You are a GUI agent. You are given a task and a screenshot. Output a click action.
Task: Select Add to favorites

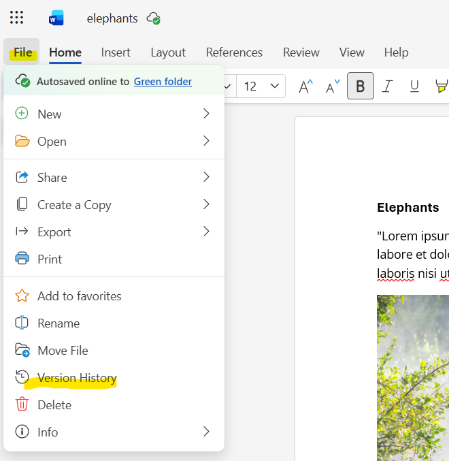[x=114, y=296]
